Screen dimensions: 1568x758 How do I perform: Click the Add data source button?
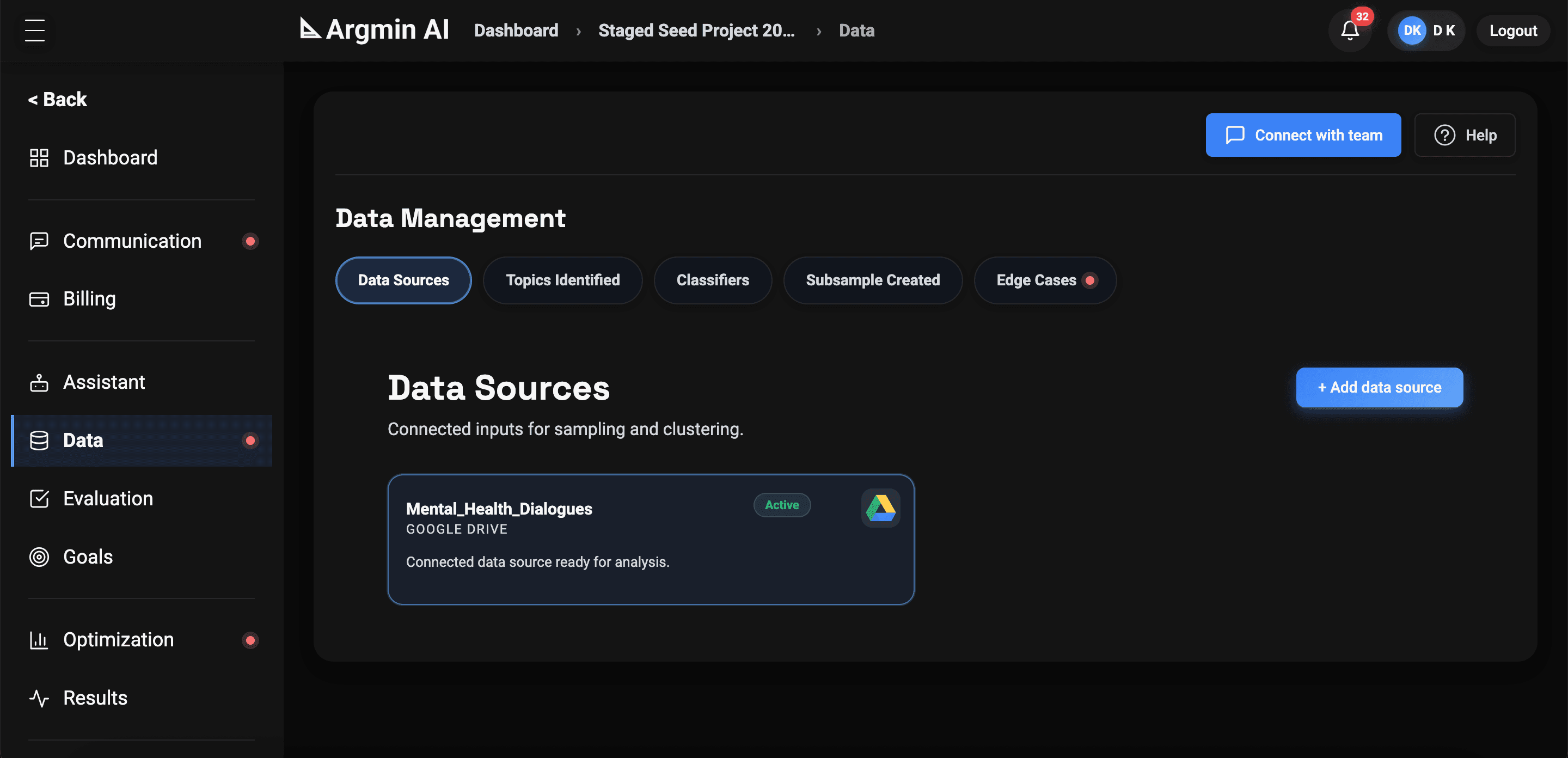[1379, 387]
